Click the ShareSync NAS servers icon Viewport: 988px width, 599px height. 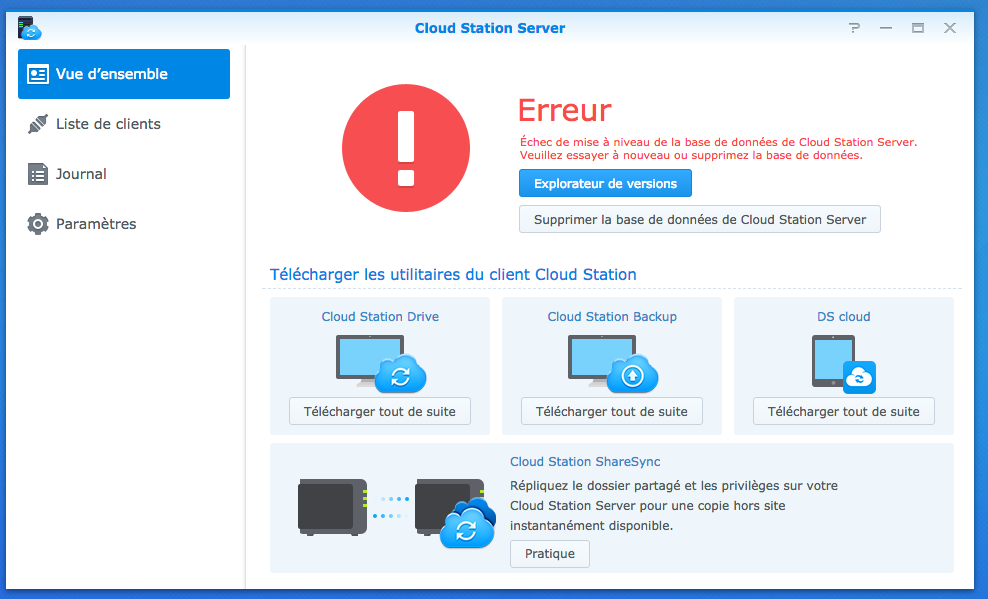[x=397, y=510]
